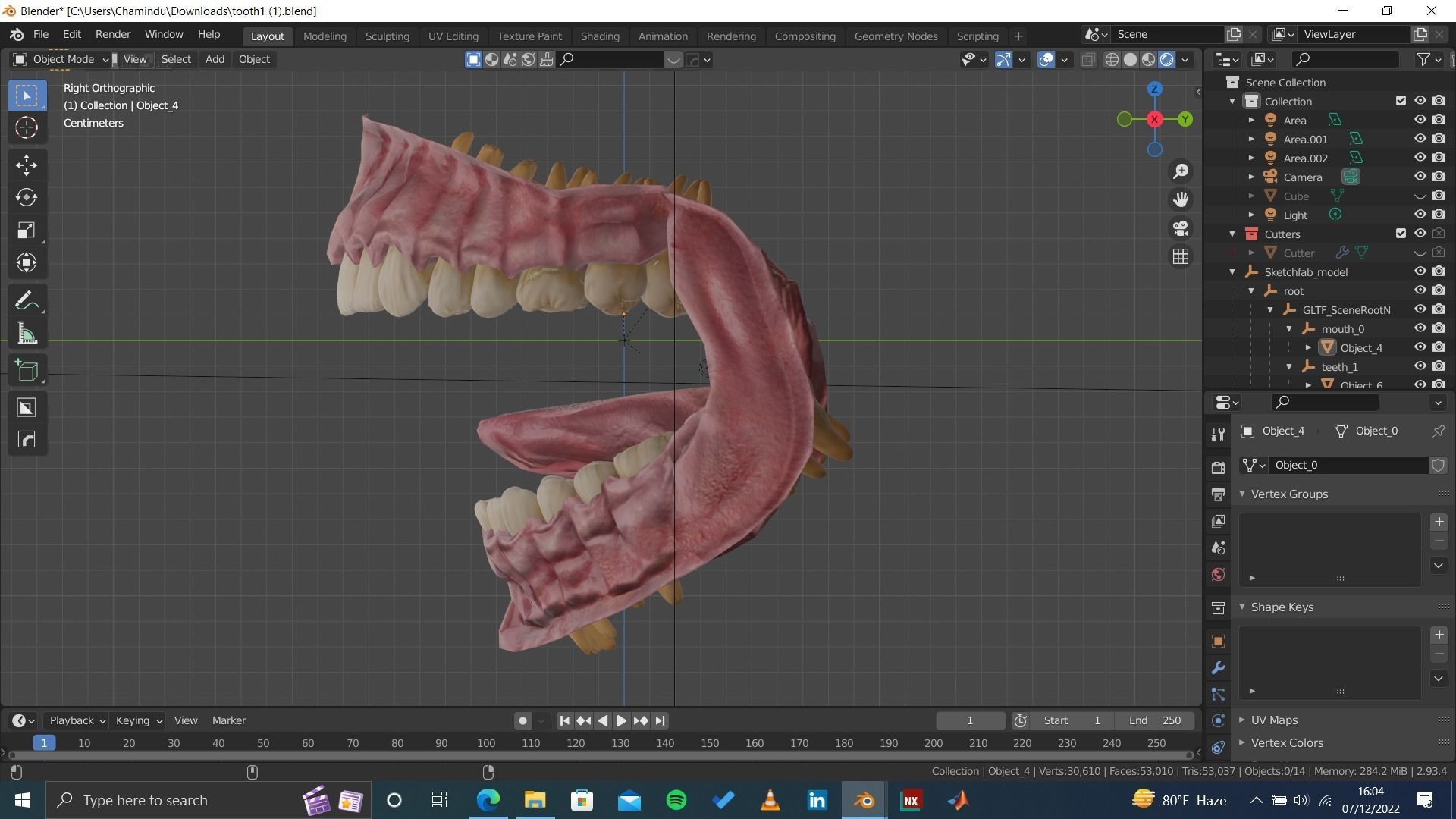1456x819 pixels.
Task: Open the Object Mode dropdown
Action: [x=61, y=59]
